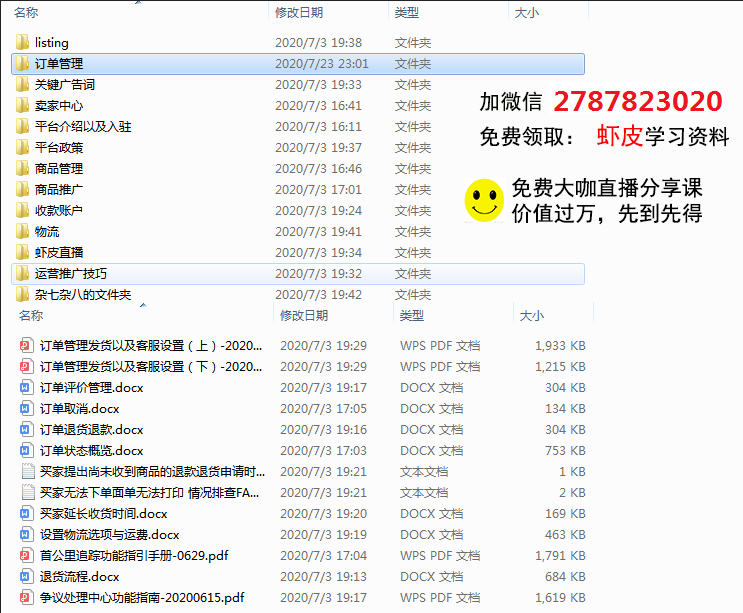This screenshot has width=743, height=613.
Task: Click the 卖家中心 folder icon
Action: (x=22, y=105)
